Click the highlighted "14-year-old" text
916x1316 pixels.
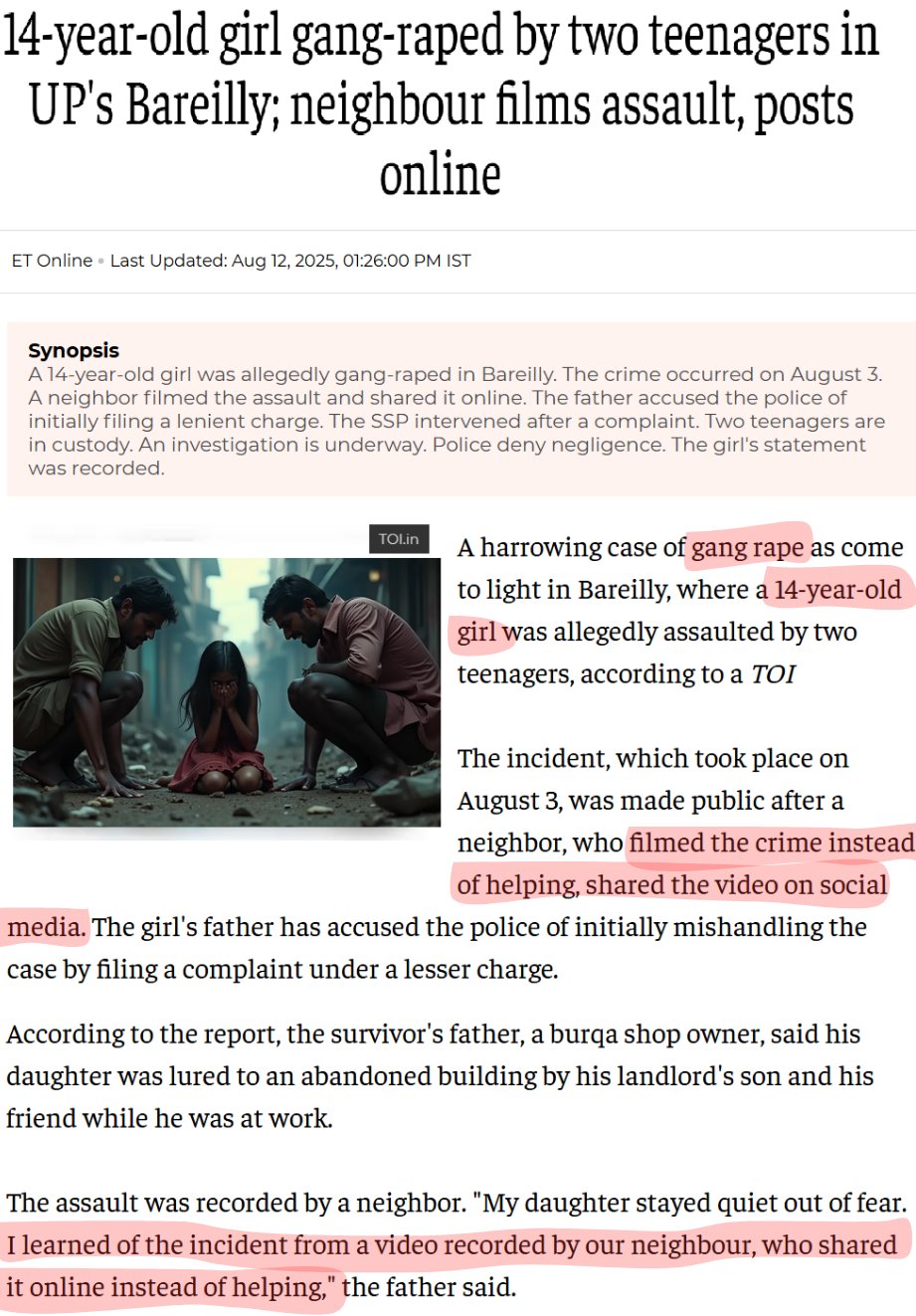pyautogui.click(x=837, y=590)
